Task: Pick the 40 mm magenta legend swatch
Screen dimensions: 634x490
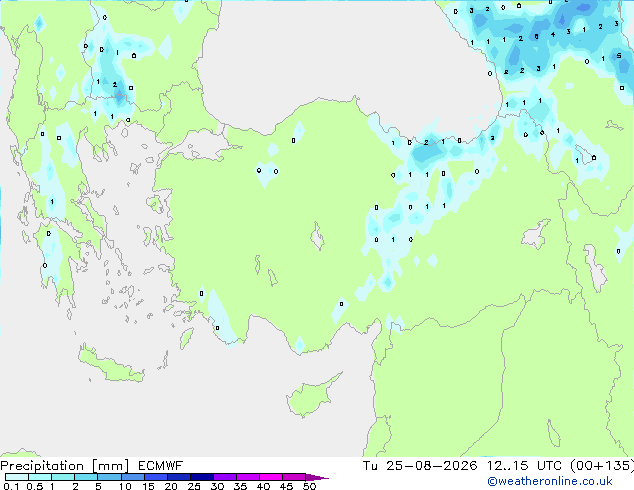Action: (271, 477)
